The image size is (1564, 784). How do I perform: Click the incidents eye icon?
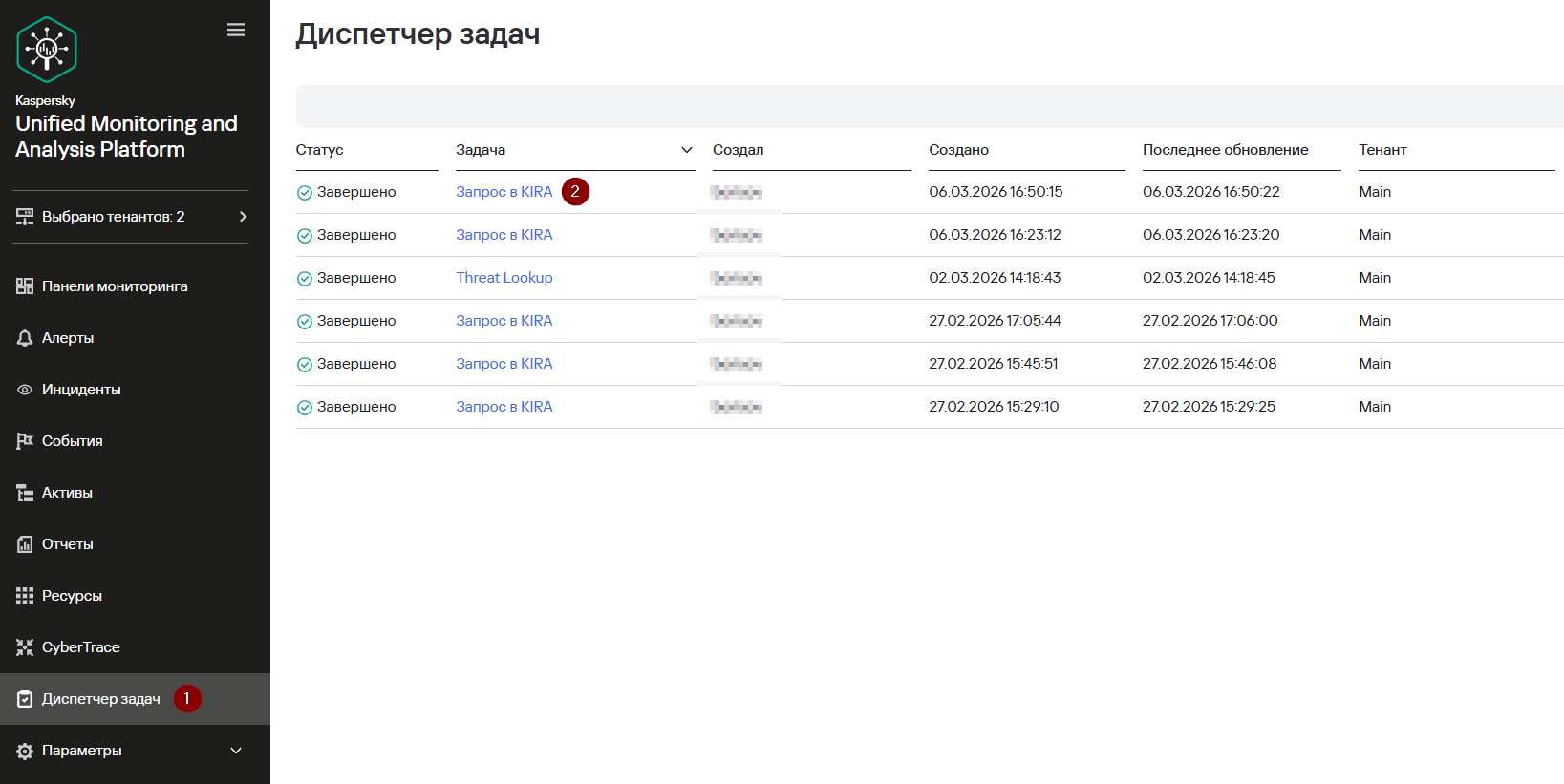25,390
